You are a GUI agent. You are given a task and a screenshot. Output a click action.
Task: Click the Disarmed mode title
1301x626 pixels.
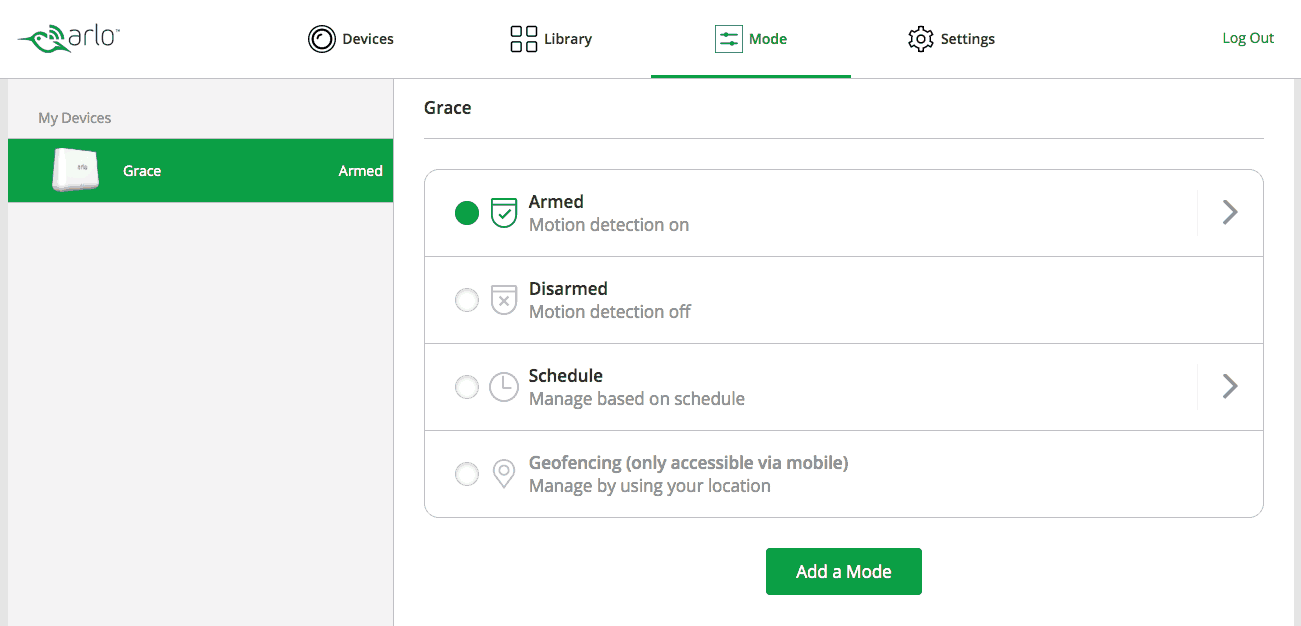click(568, 289)
